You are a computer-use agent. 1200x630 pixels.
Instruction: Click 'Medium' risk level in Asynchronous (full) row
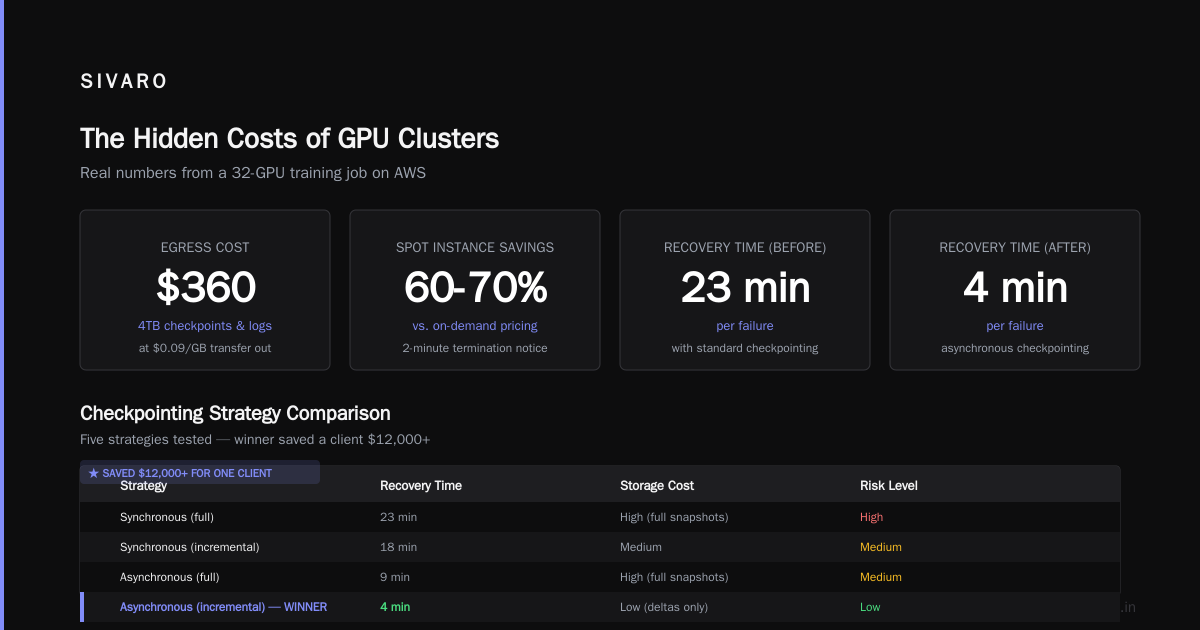[x=881, y=577]
